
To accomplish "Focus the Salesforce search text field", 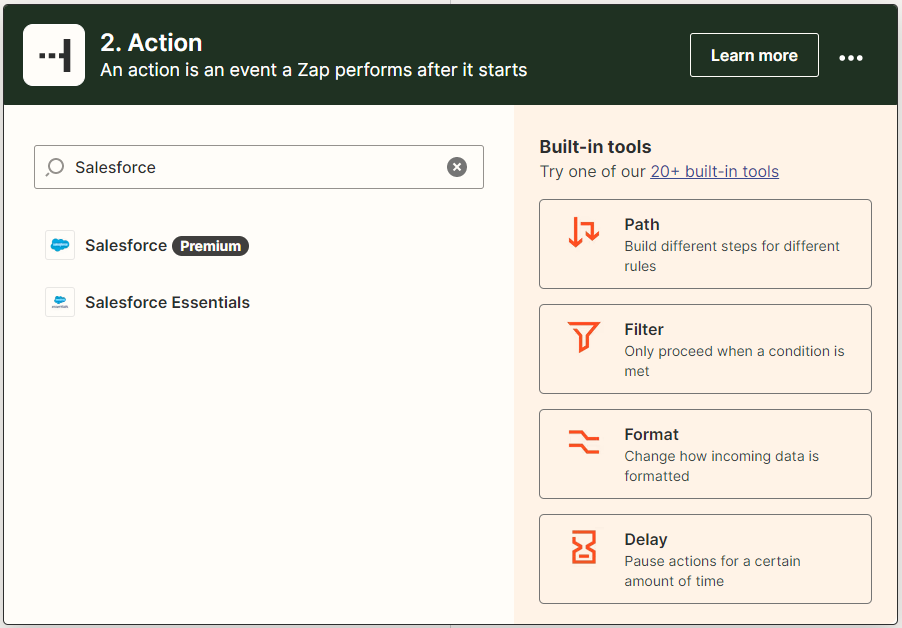I will [x=250, y=167].
